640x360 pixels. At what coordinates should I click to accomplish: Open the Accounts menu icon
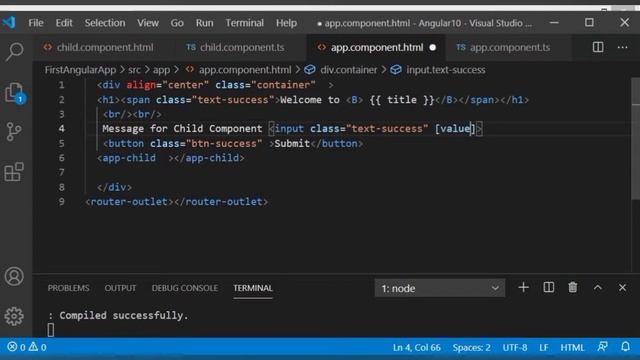coord(14,276)
